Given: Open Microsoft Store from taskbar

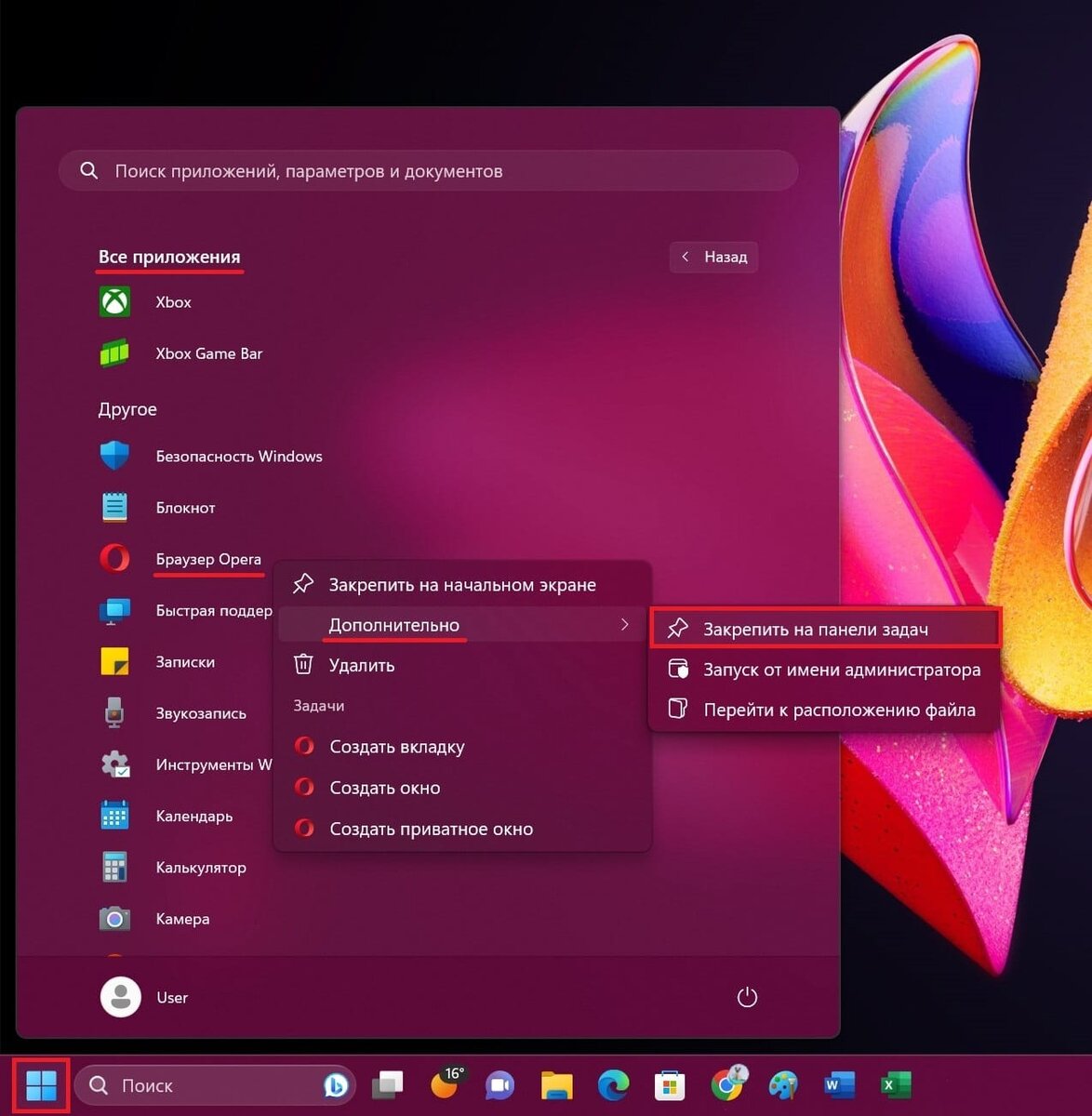Looking at the screenshot, I should pyautogui.click(x=670, y=1085).
